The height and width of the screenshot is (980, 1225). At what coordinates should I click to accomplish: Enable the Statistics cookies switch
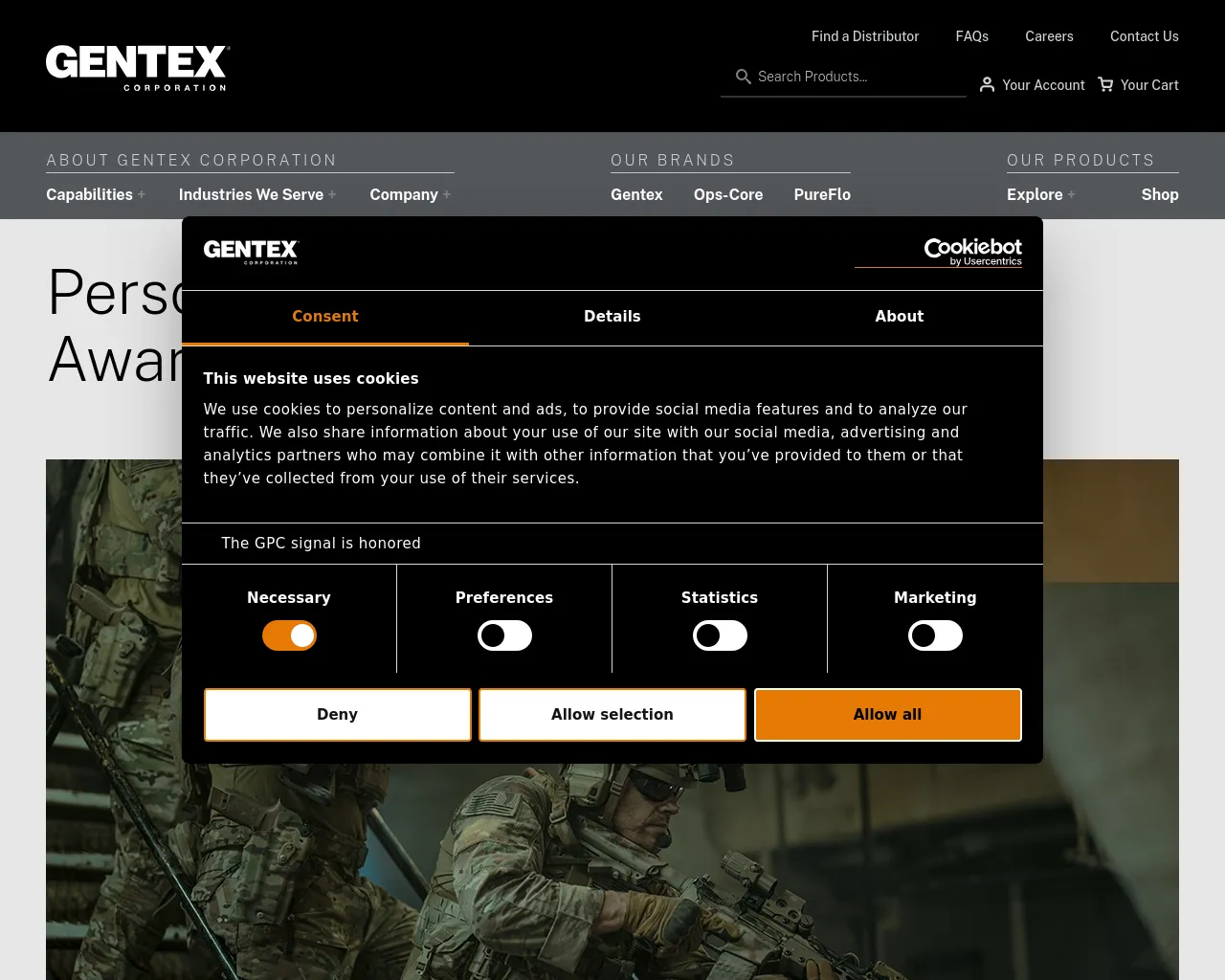point(720,635)
